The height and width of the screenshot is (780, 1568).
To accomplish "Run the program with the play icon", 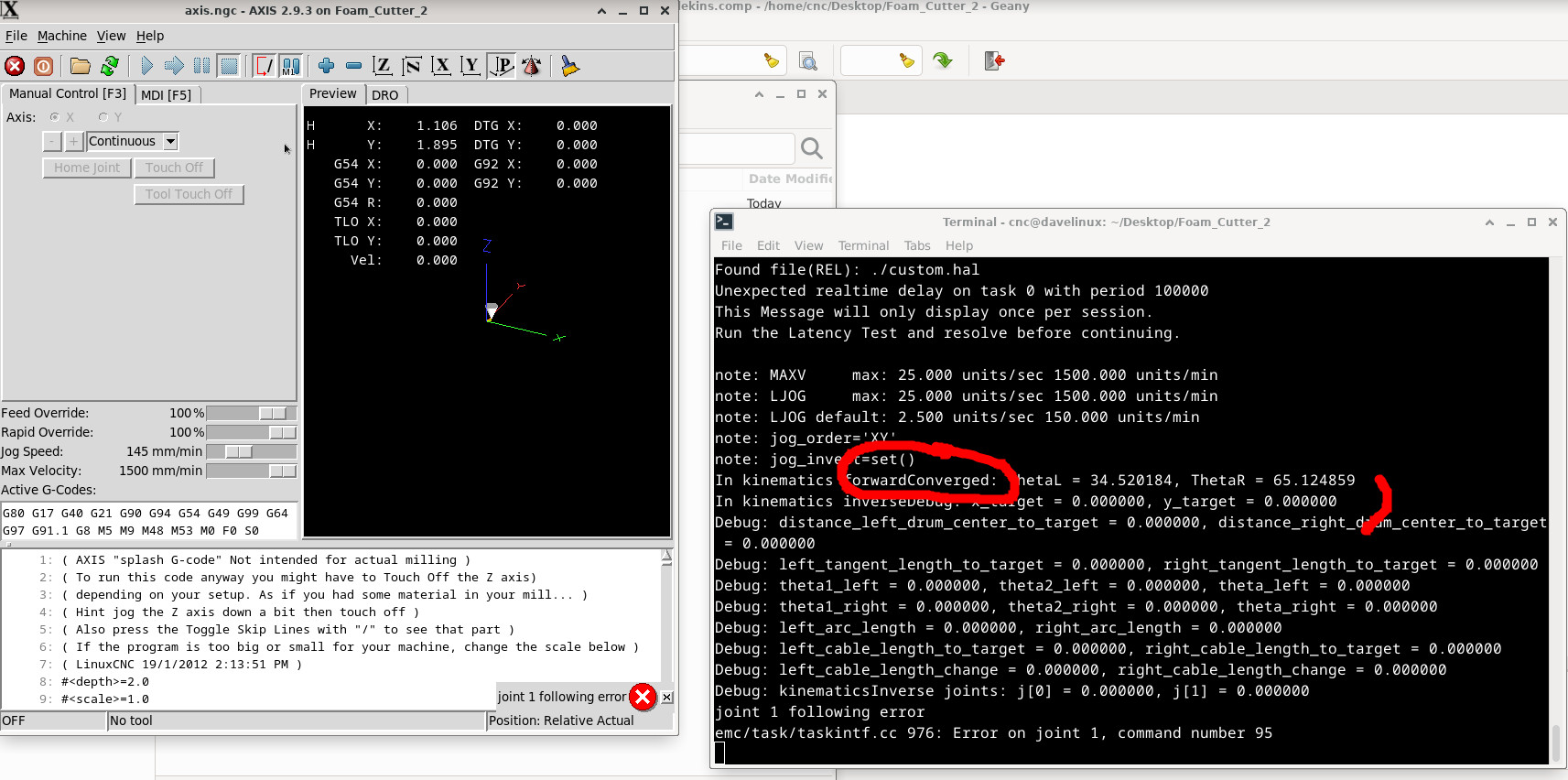I will (x=146, y=66).
